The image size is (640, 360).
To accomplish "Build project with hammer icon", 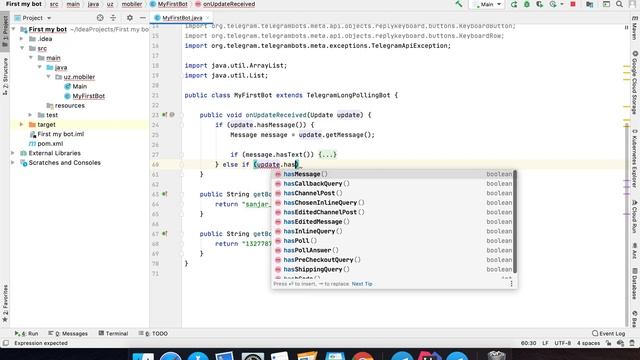I will 459,4.
